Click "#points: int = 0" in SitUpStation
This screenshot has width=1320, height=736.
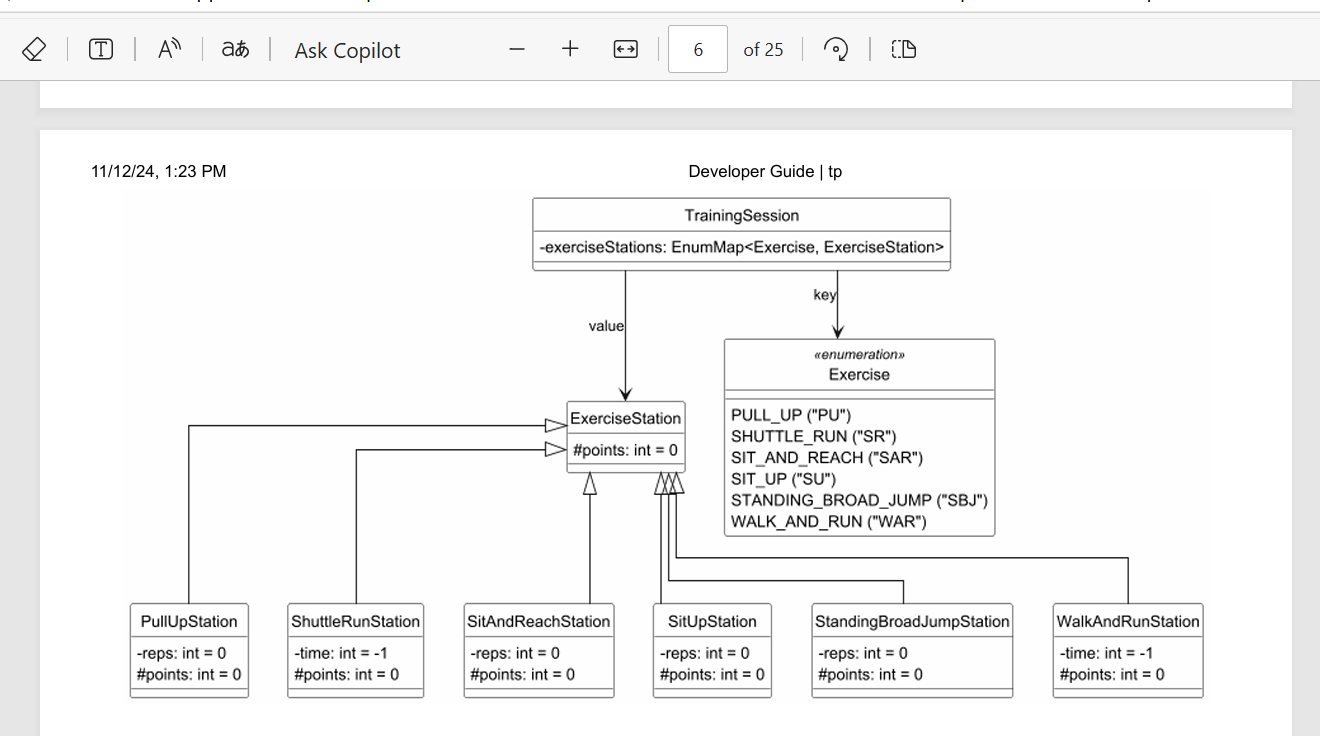[x=712, y=675]
